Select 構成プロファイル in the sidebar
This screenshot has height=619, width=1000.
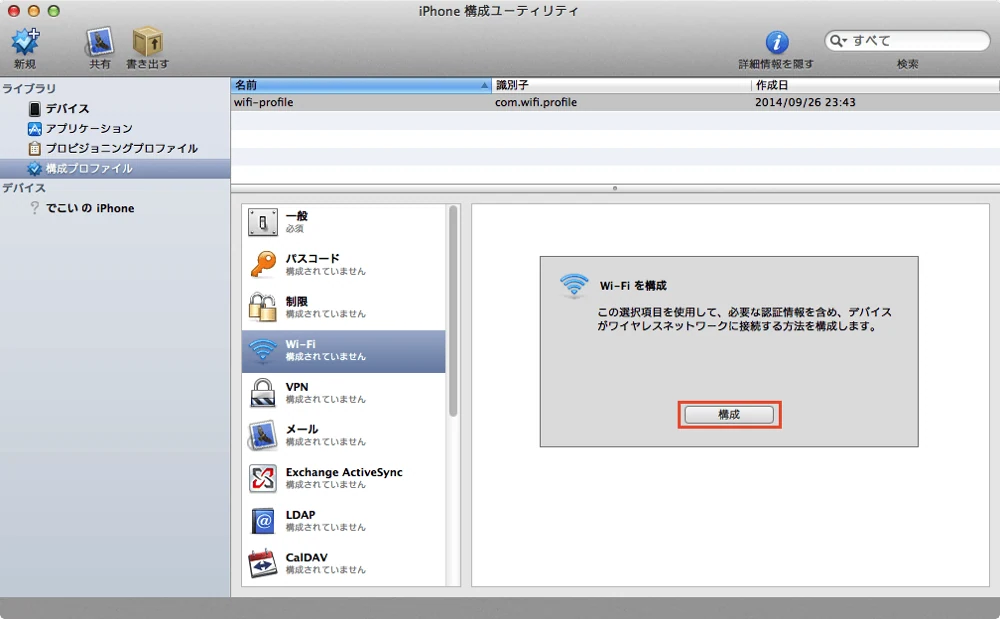coord(115,168)
